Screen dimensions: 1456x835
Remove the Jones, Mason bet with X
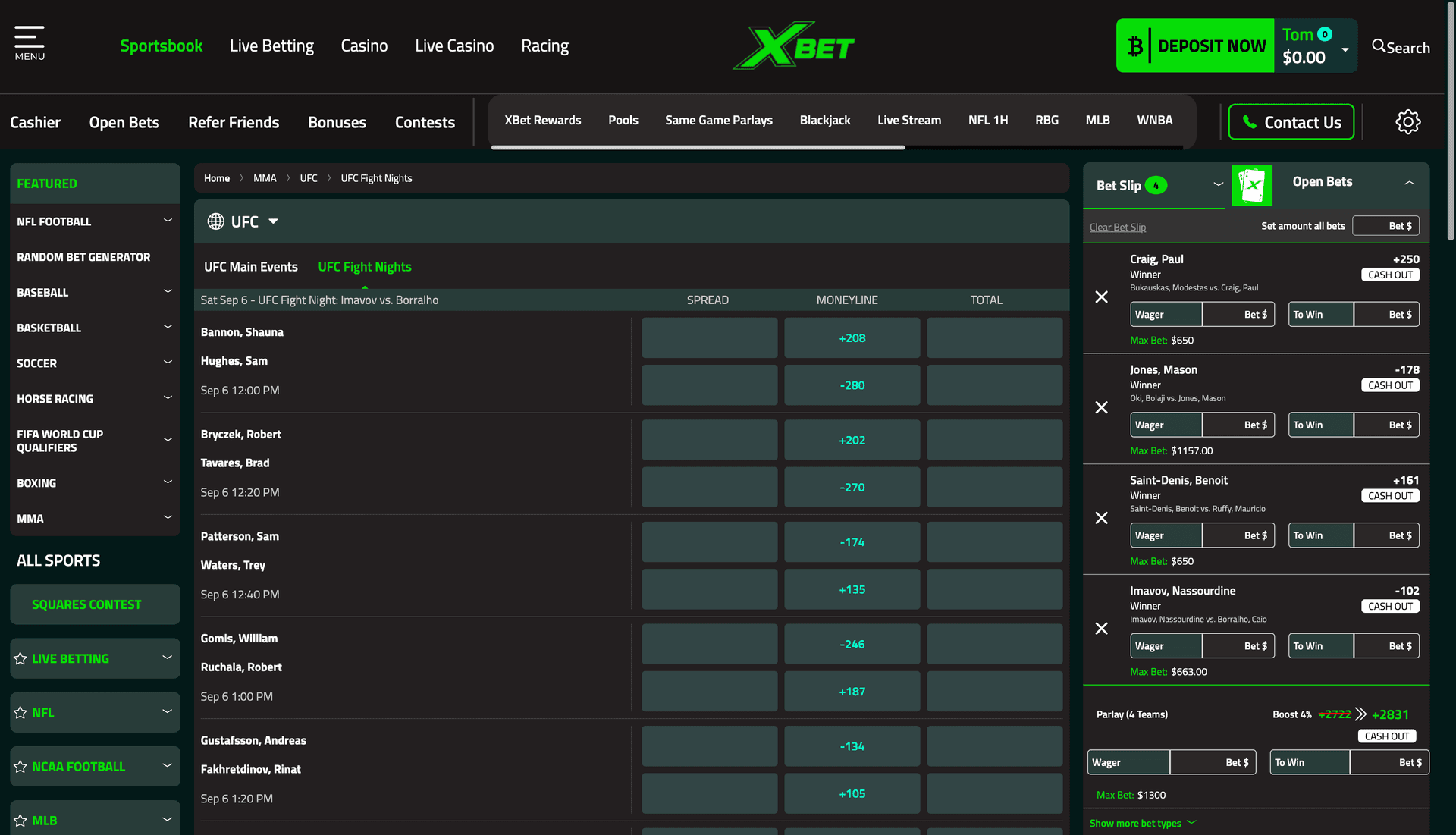click(1102, 407)
